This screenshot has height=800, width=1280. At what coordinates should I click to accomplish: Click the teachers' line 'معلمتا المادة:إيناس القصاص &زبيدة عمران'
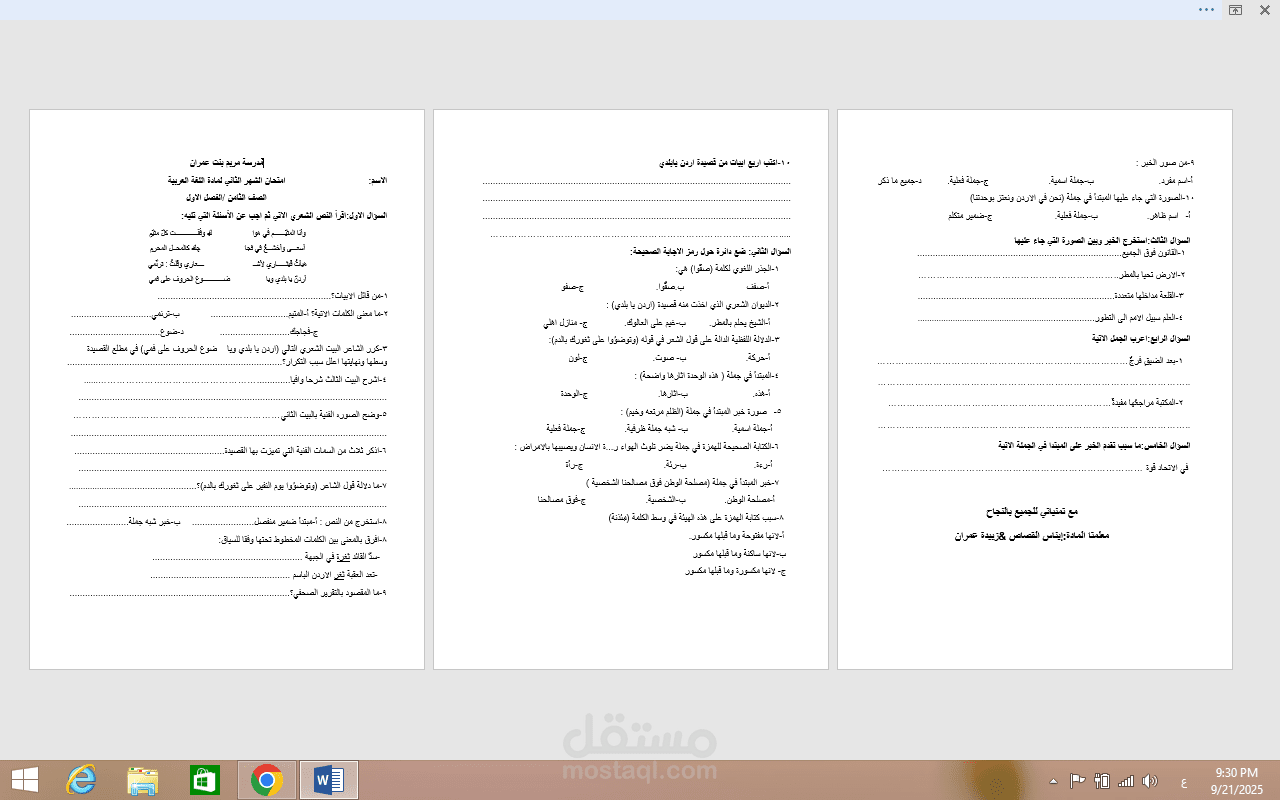[x=1032, y=536]
